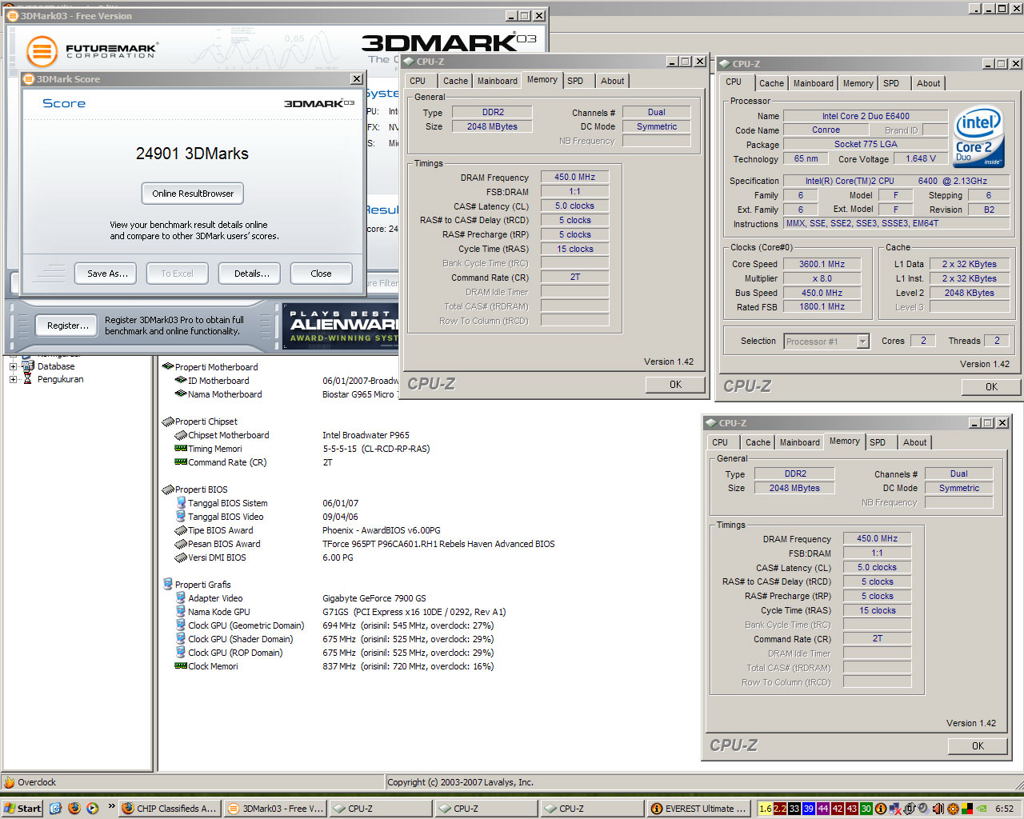
Task: Select CPU tab in CPU-Z processor window
Action: coord(734,82)
